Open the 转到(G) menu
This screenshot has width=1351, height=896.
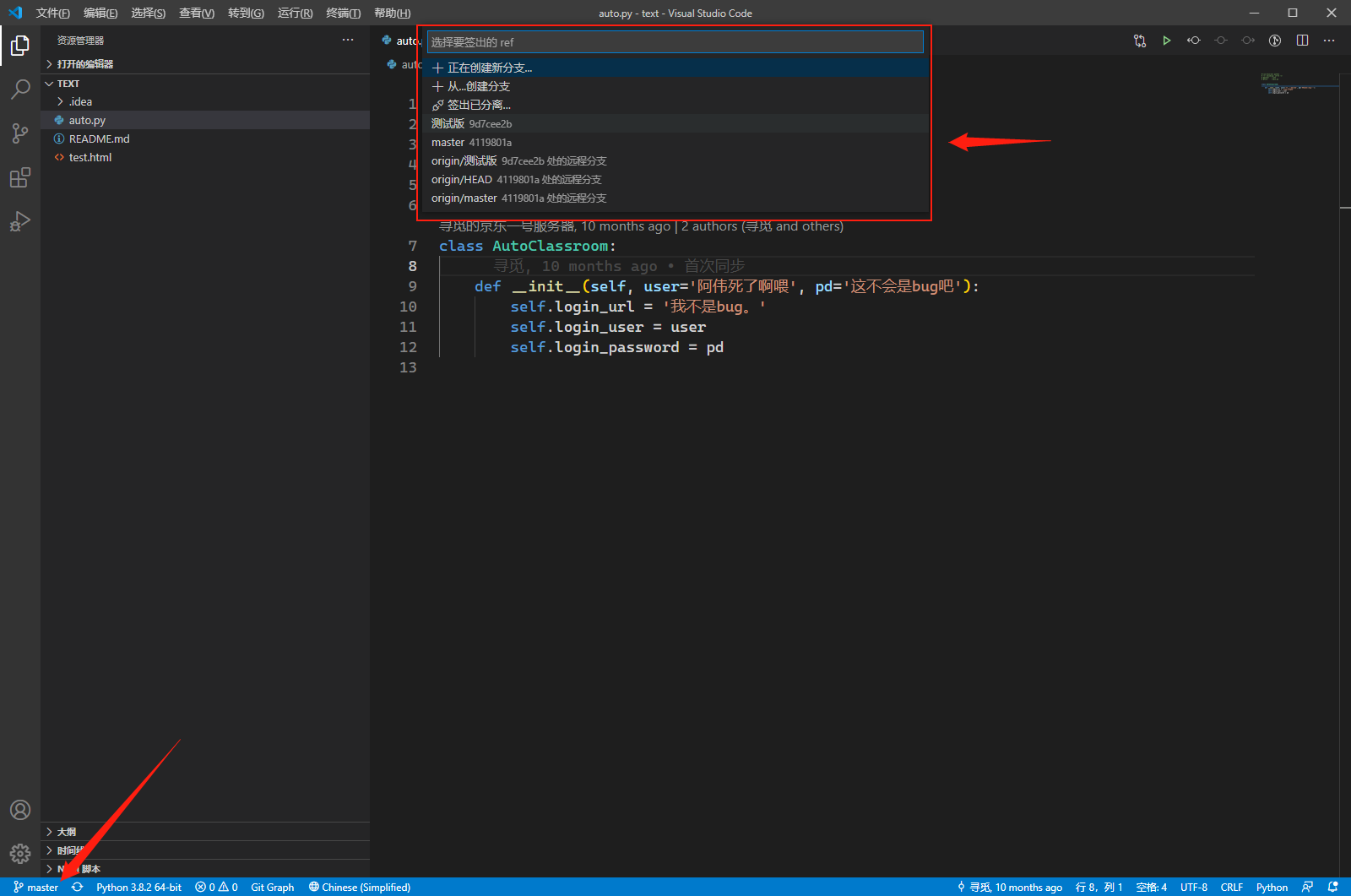pyautogui.click(x=246, y=13)
